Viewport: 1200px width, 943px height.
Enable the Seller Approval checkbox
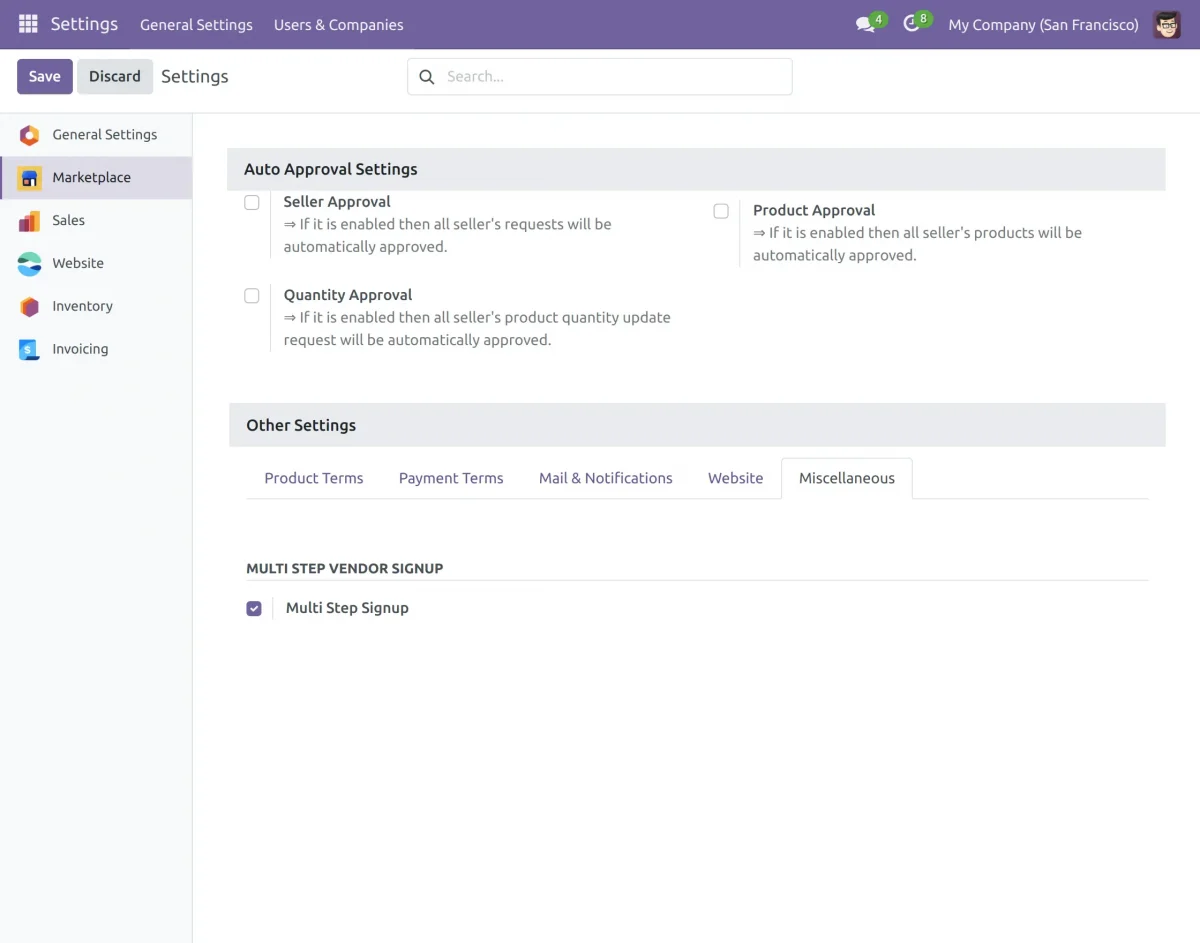(251, 202)
